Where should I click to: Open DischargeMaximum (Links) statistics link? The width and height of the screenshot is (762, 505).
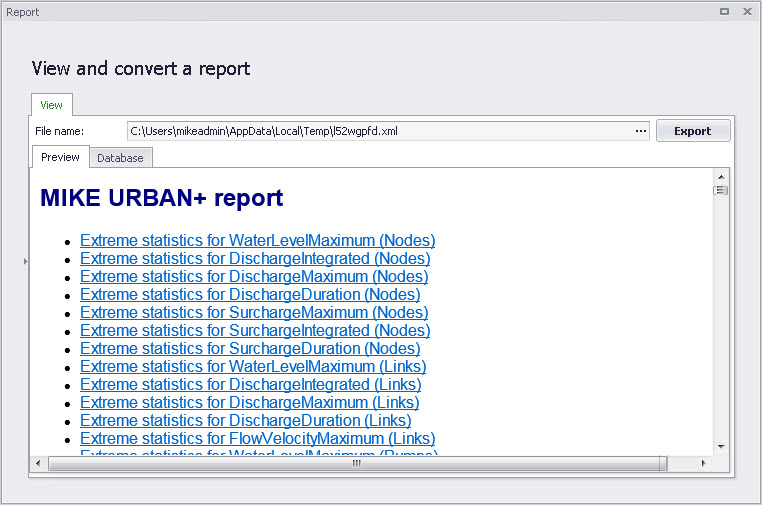coord(250,402)
